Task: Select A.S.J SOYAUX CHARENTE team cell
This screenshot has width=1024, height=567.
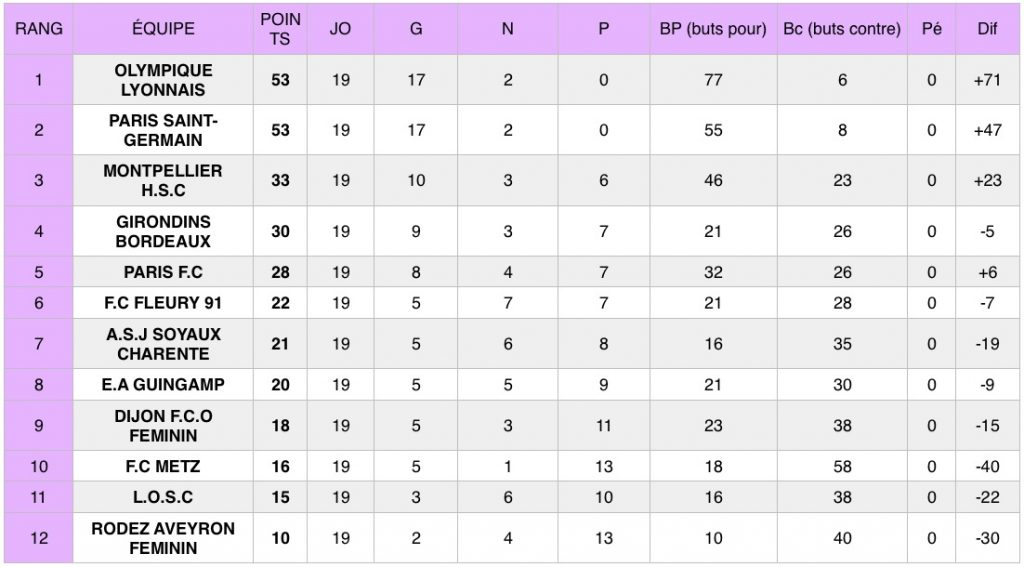Action: (163, 344)
